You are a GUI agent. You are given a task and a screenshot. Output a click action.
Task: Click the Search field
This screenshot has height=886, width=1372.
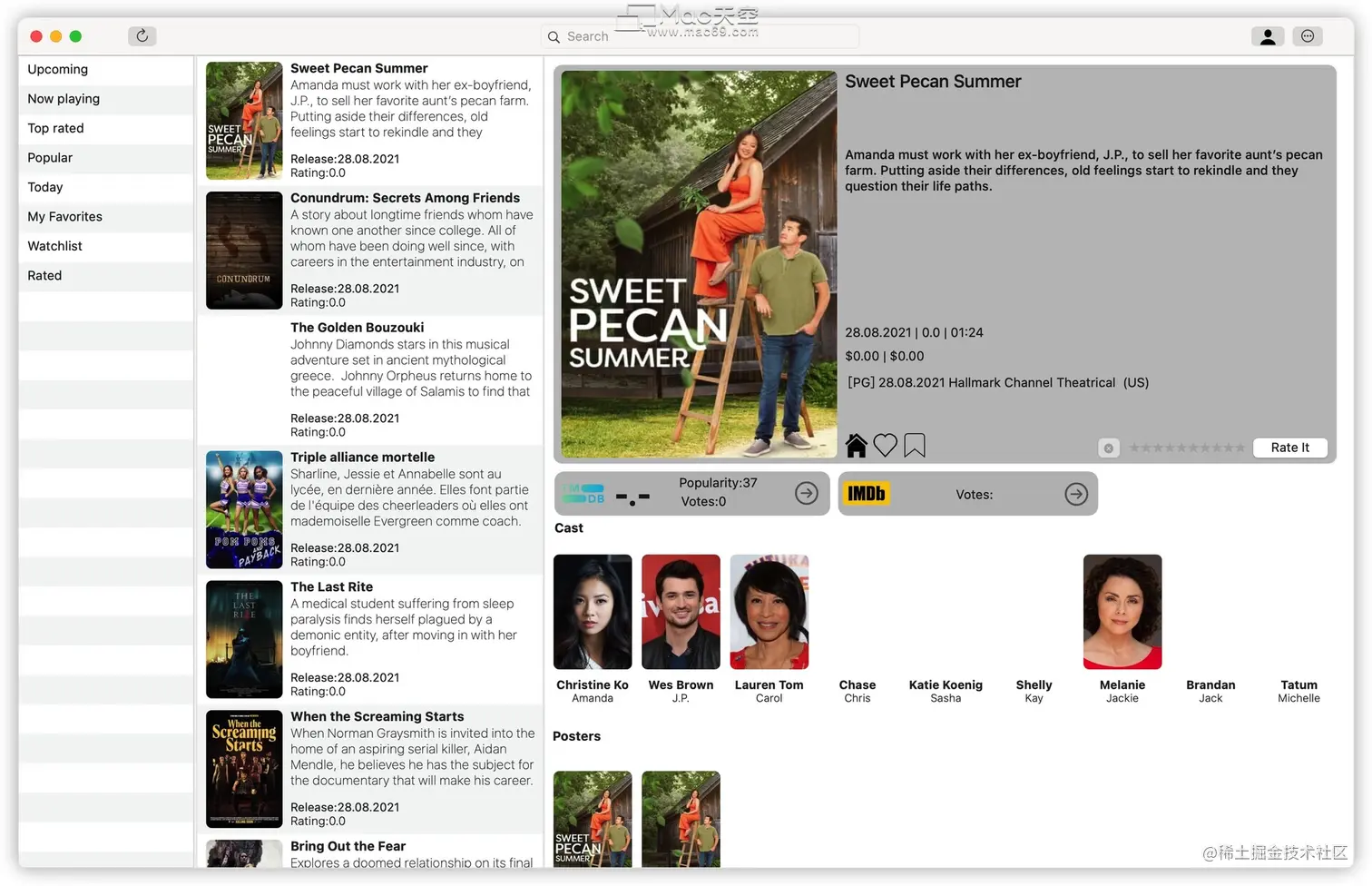click(701, 36)
